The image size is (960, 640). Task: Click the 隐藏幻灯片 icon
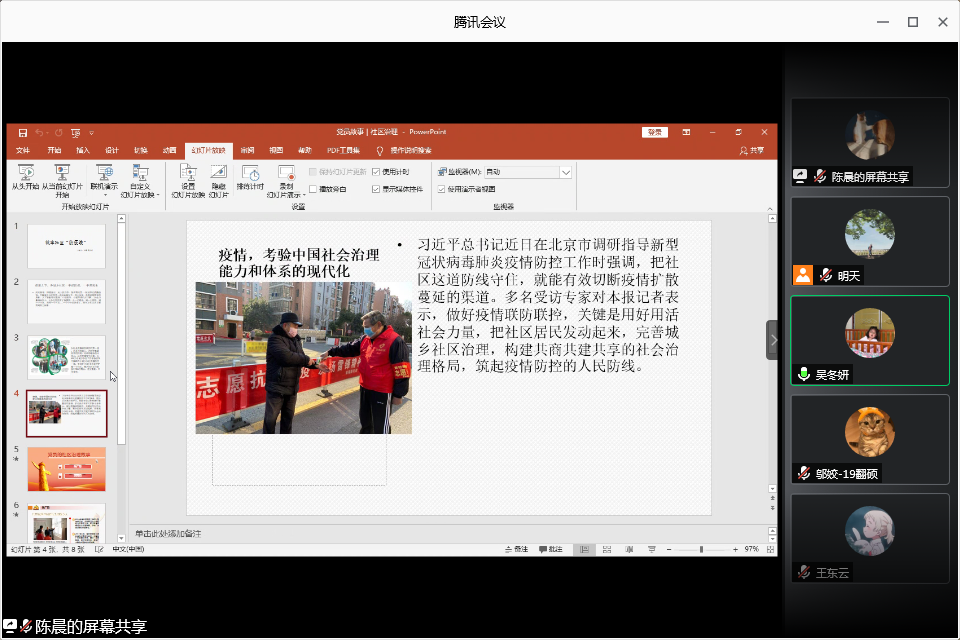(x=218, y=172)
